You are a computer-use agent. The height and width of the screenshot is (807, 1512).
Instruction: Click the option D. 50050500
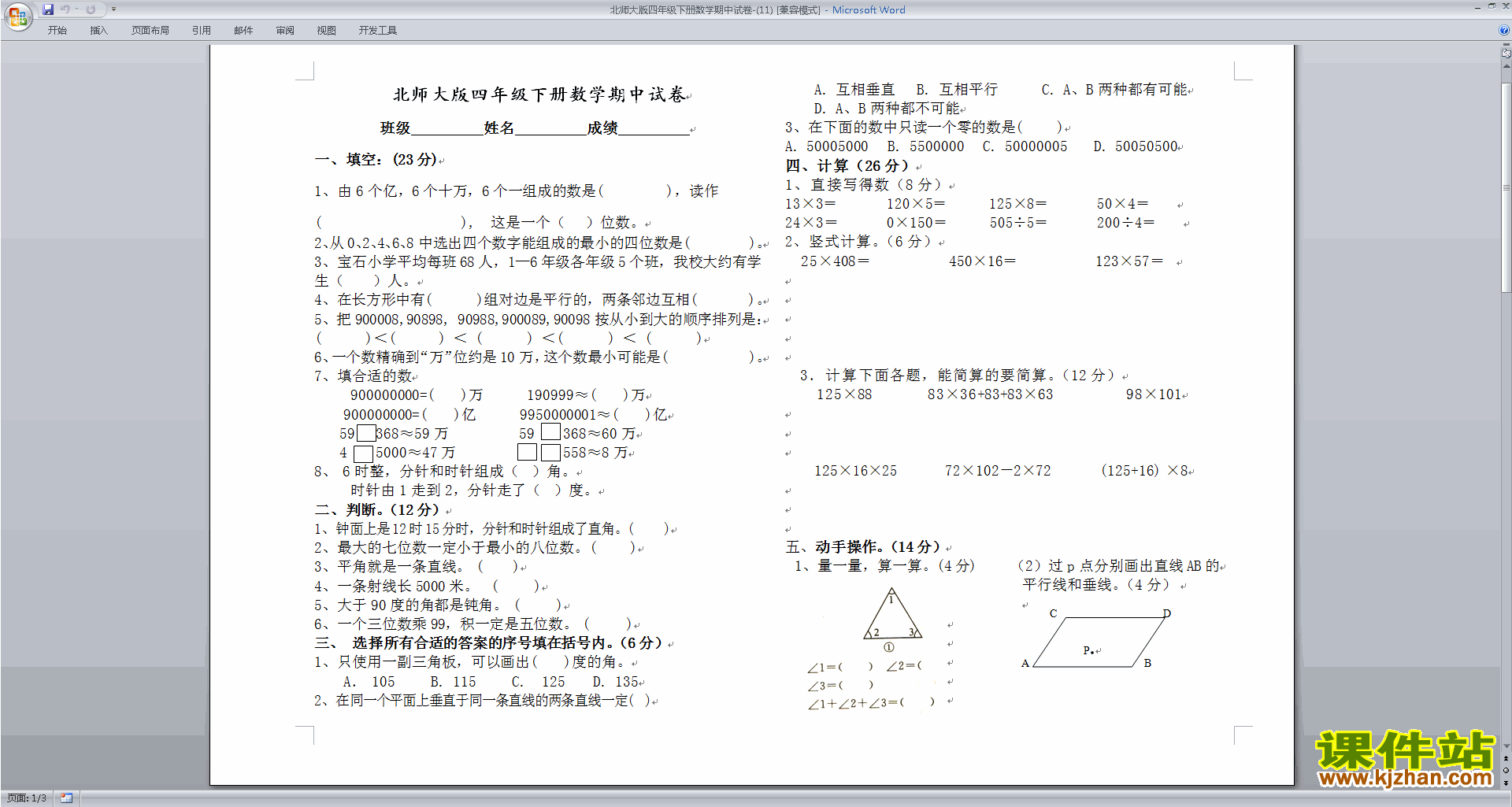pyautogui.click(x=1136, y=146)
